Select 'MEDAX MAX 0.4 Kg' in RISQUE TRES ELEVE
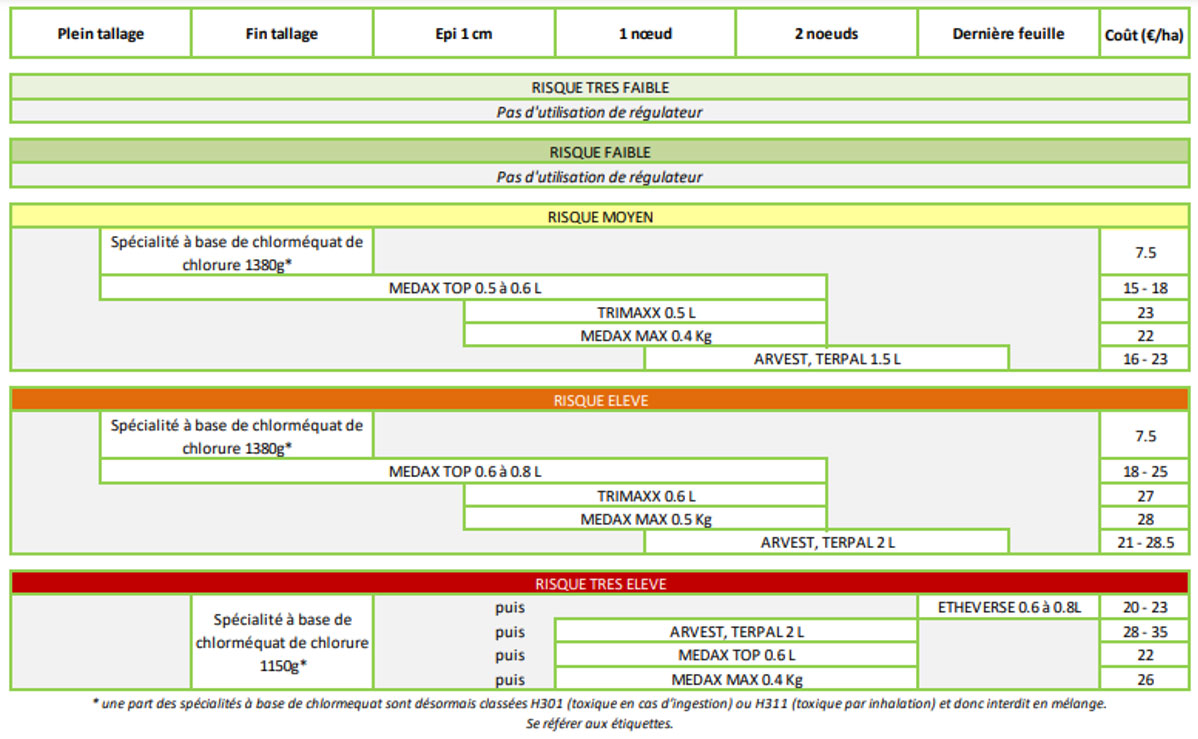The width and height of the screenshot is (1198, 739). pos(737,679)
